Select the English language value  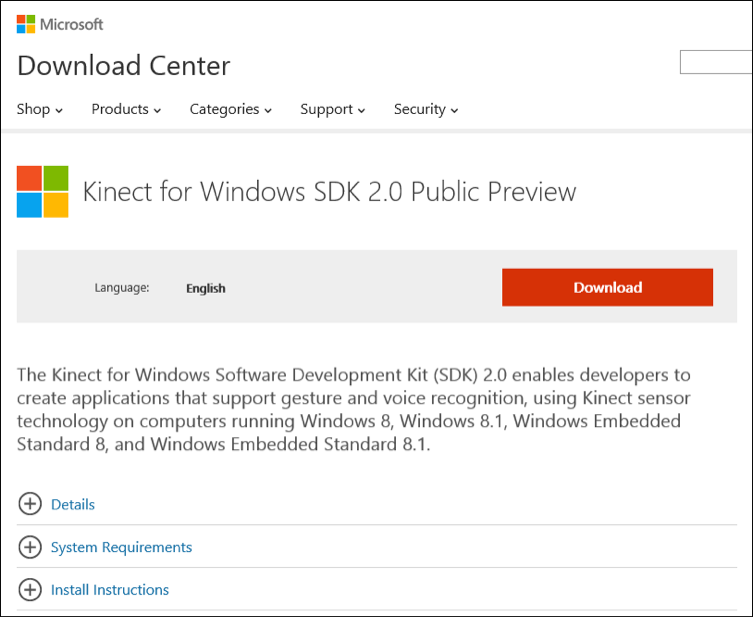tap(206, 288)
